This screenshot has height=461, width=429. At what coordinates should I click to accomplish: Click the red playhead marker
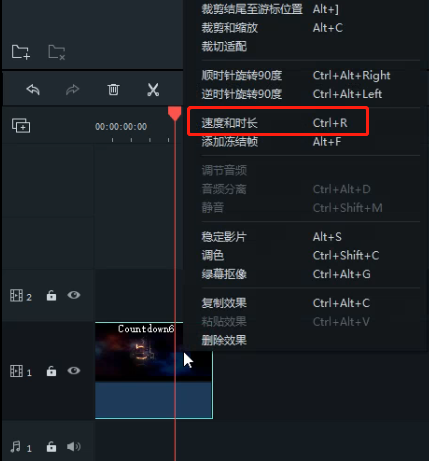(174, 114)
